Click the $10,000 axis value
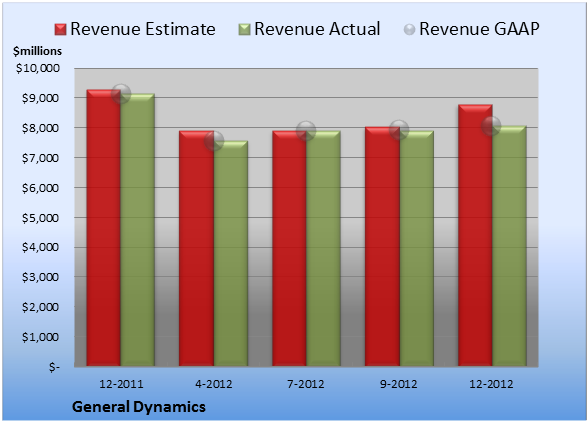 coord(38,68)
